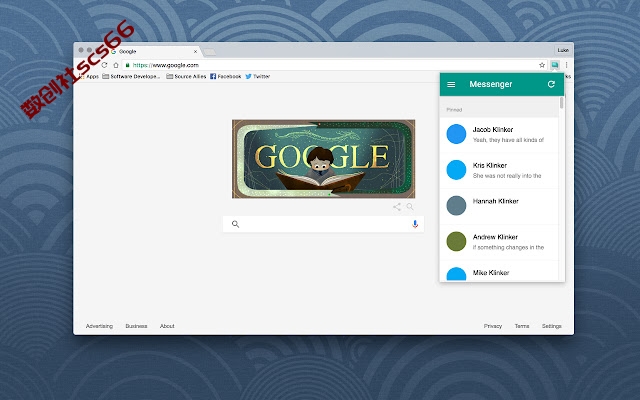Open message preview 'Yeah, they have all kinds of'
Viewport: 640px width, 400px height.
point(508,140)
